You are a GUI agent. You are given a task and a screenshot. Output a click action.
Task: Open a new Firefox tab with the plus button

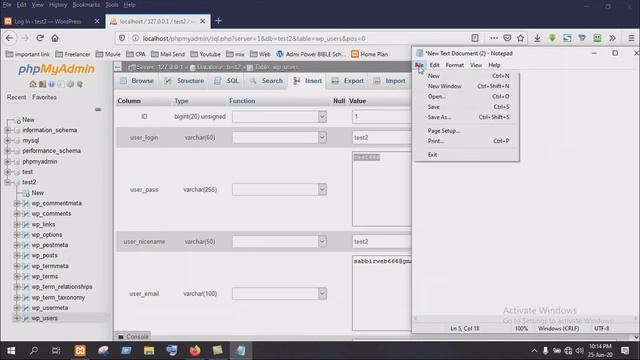click(218, 21)
